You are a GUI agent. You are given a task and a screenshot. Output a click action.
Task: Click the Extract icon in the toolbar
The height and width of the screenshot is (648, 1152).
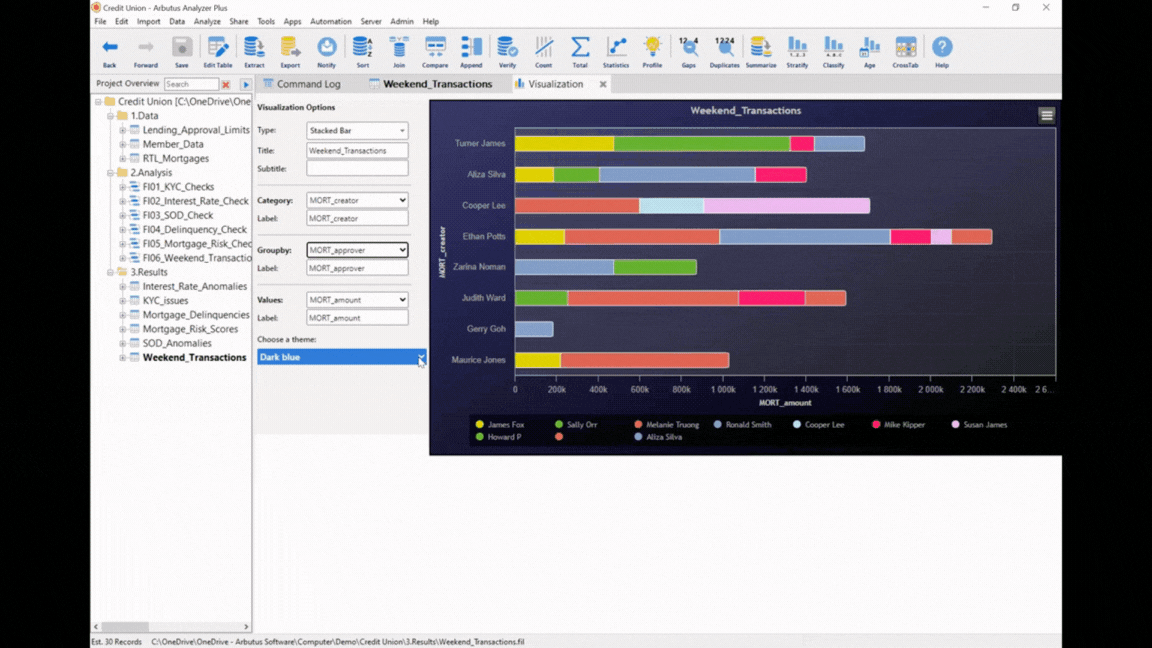click(x=254, y=50)
